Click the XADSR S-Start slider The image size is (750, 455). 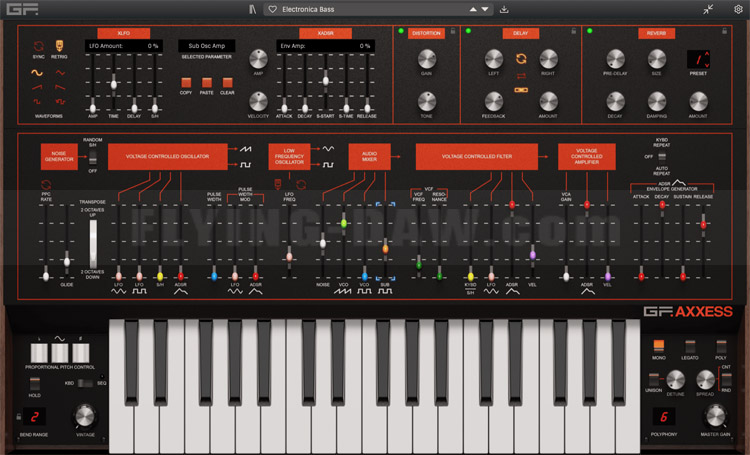coord(325,80)
